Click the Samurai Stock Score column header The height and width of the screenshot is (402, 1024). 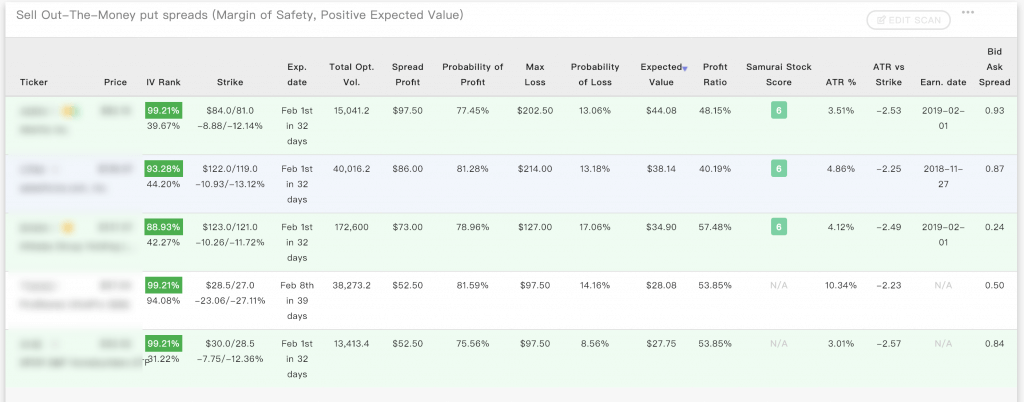pos(778,74)
